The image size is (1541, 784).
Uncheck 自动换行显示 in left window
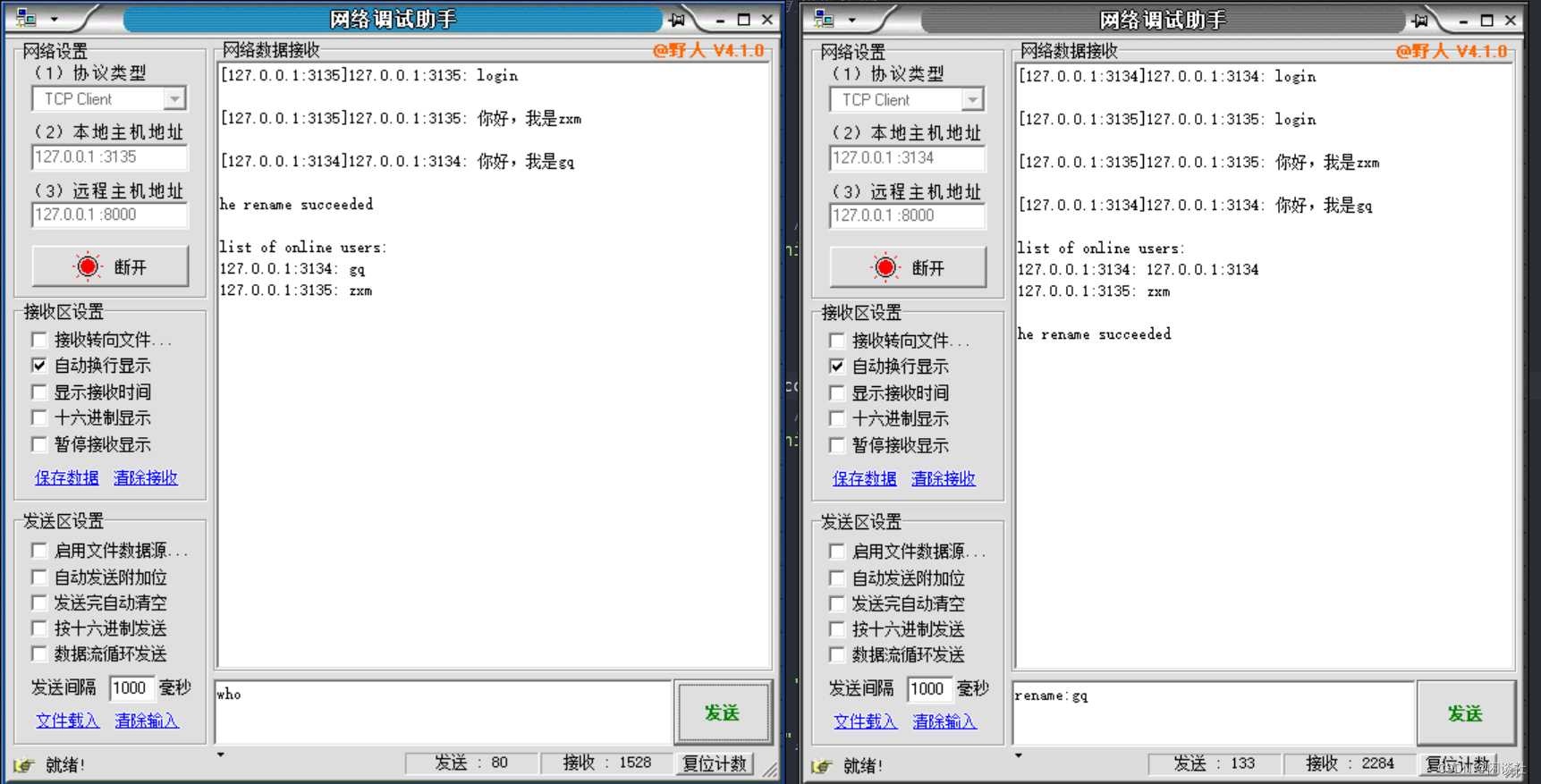click(39, 366)
